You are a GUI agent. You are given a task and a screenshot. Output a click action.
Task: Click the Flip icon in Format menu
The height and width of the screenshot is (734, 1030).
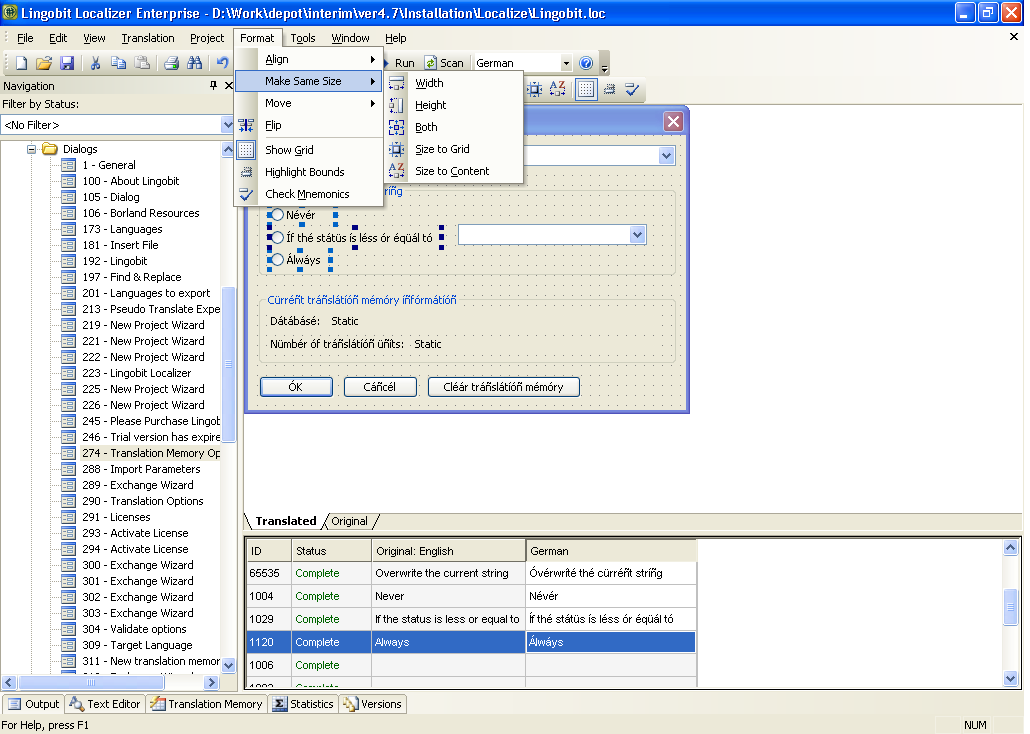(x=246, y=126)
